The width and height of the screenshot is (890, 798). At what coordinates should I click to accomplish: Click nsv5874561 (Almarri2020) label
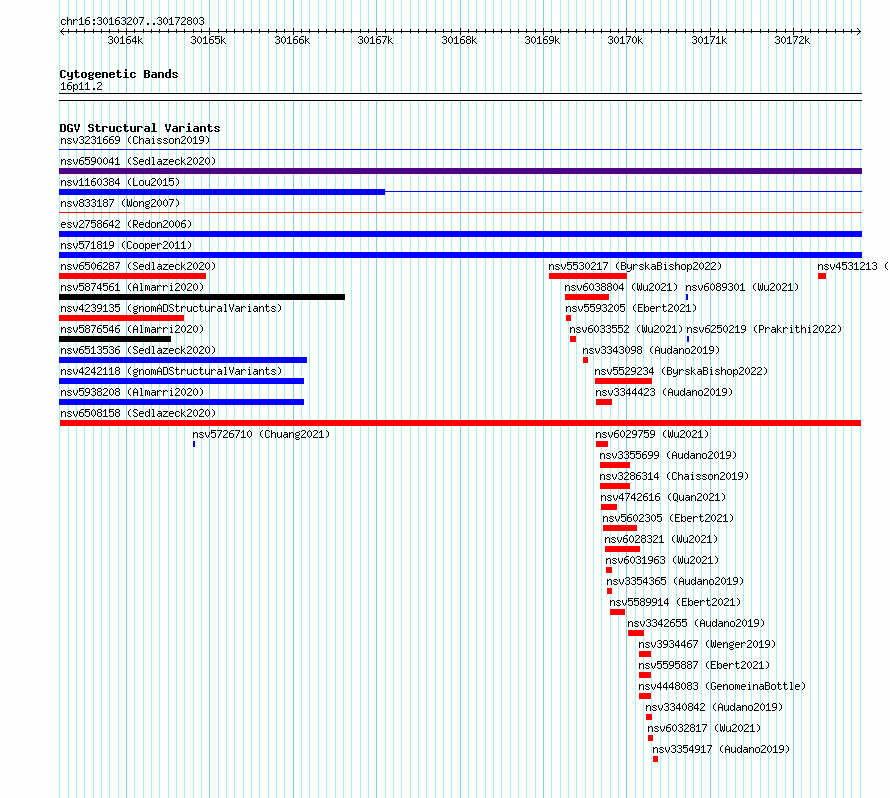132,287
